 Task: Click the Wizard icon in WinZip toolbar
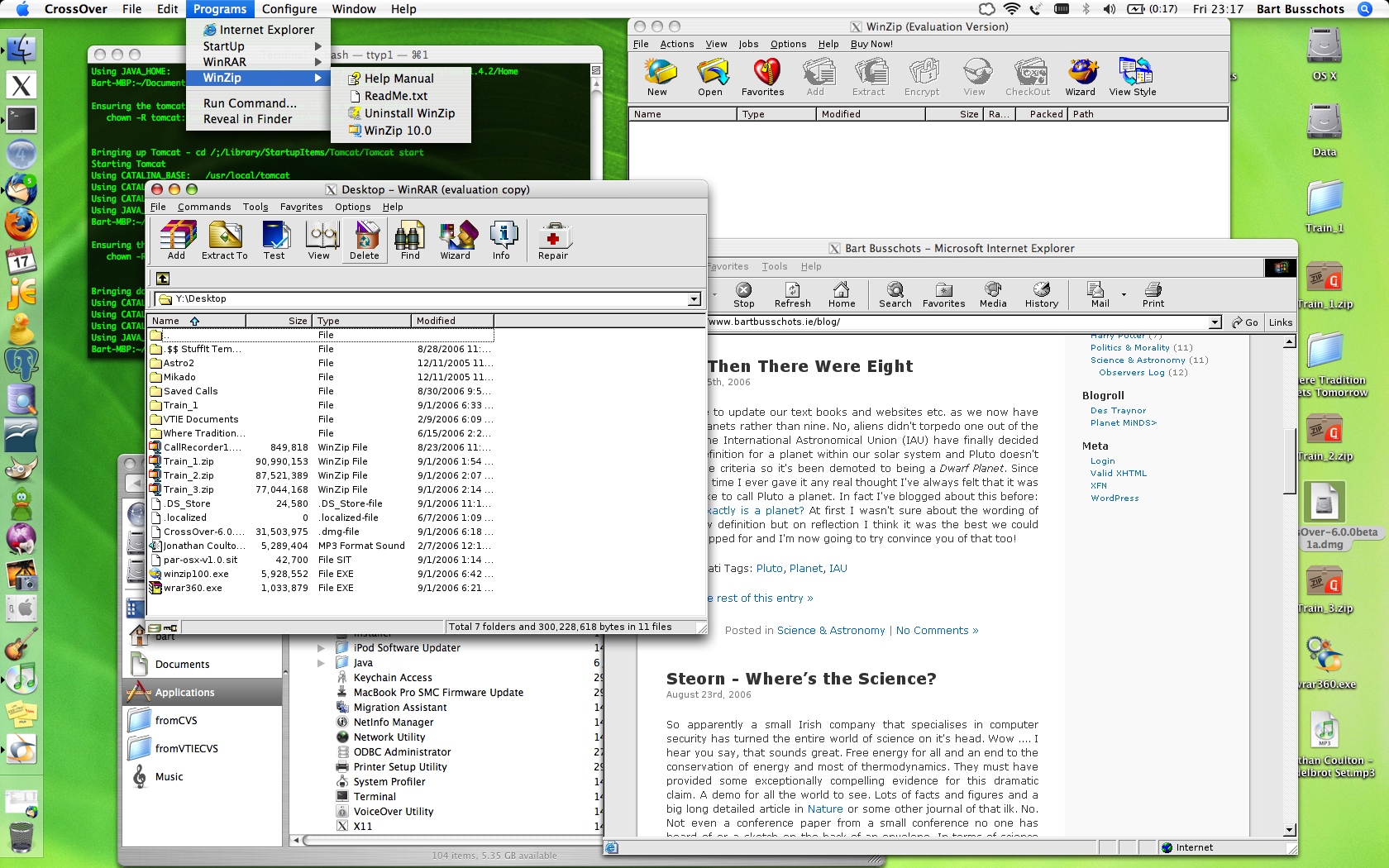click(1080, 78)
